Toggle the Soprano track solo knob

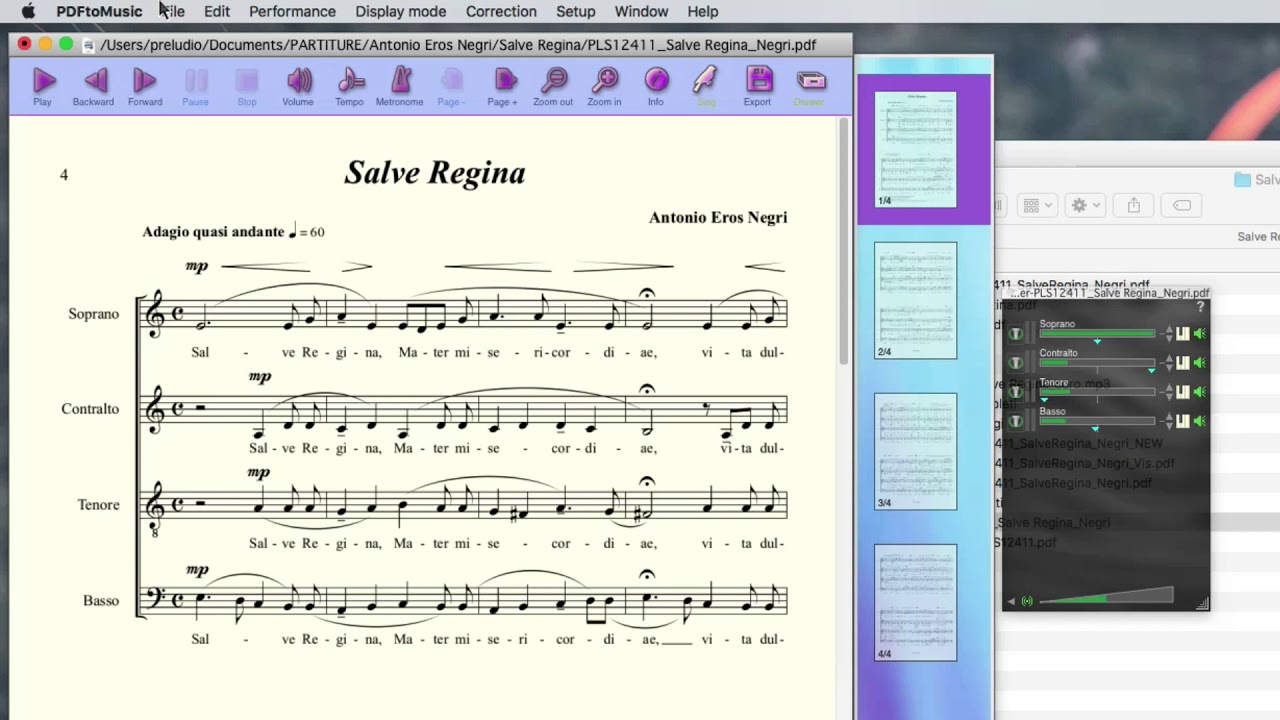[x=1016, y=334]
